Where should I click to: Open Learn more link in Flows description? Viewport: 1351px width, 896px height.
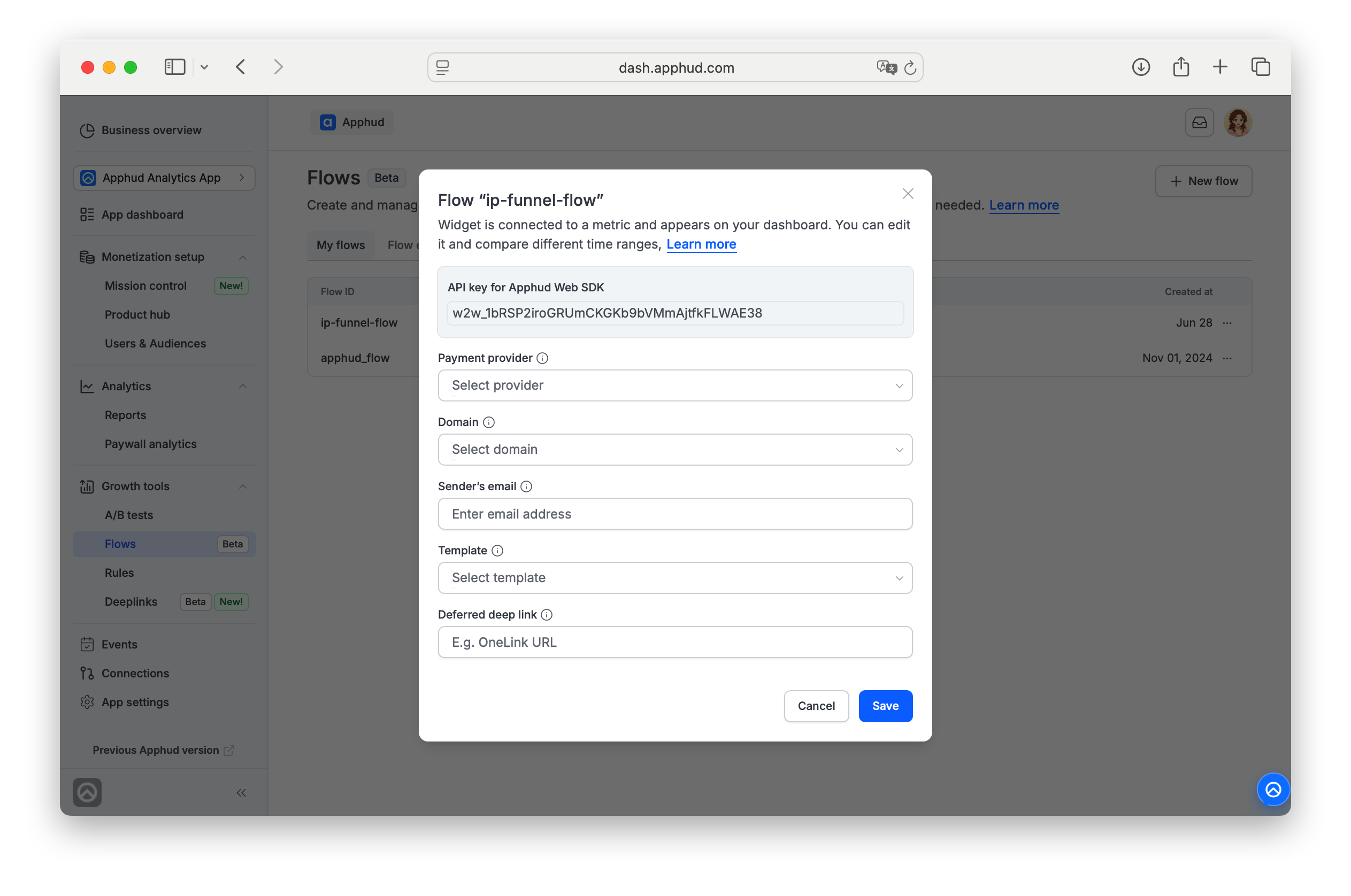click(1023, 205)
